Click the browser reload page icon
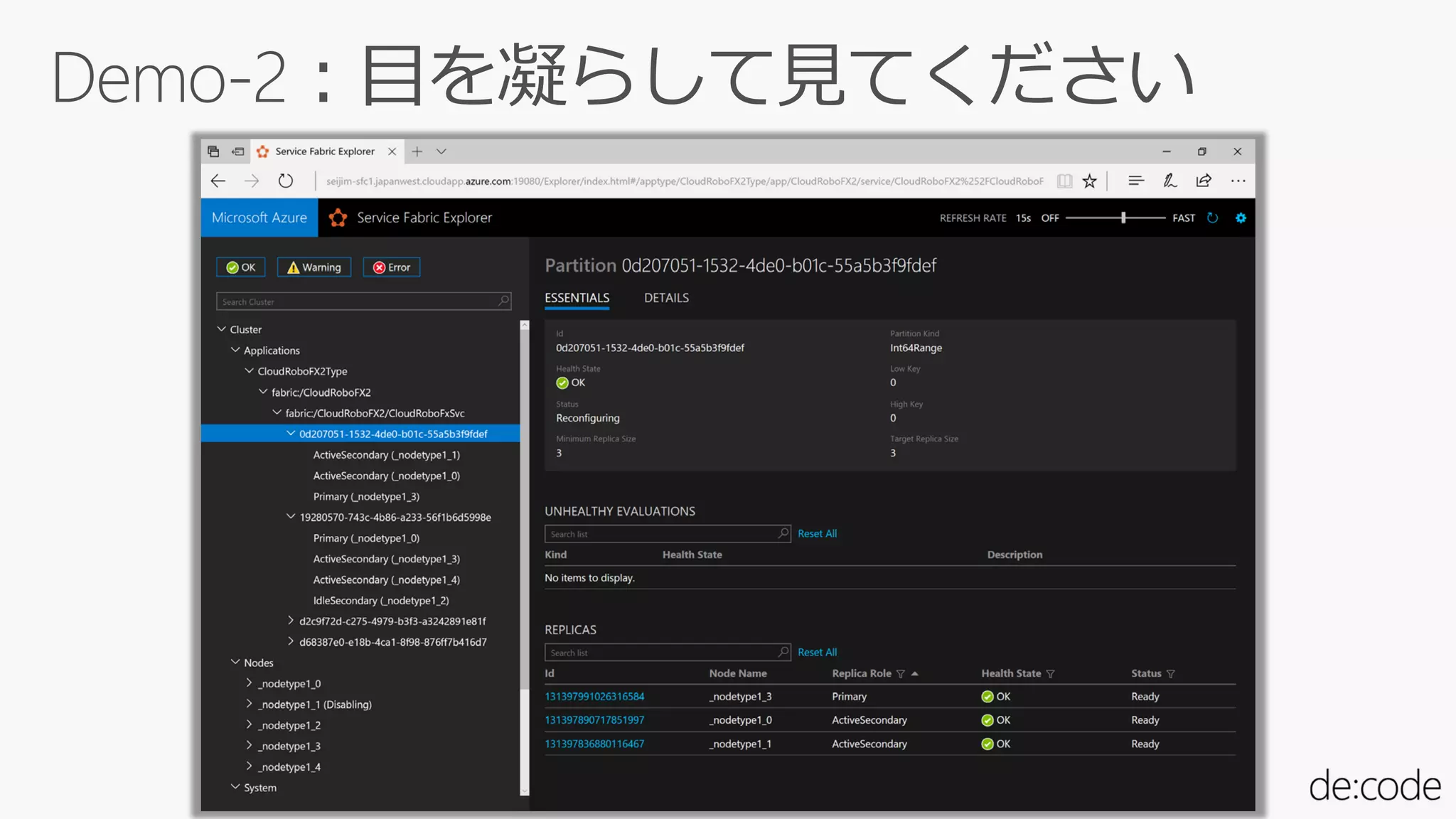 286,181
